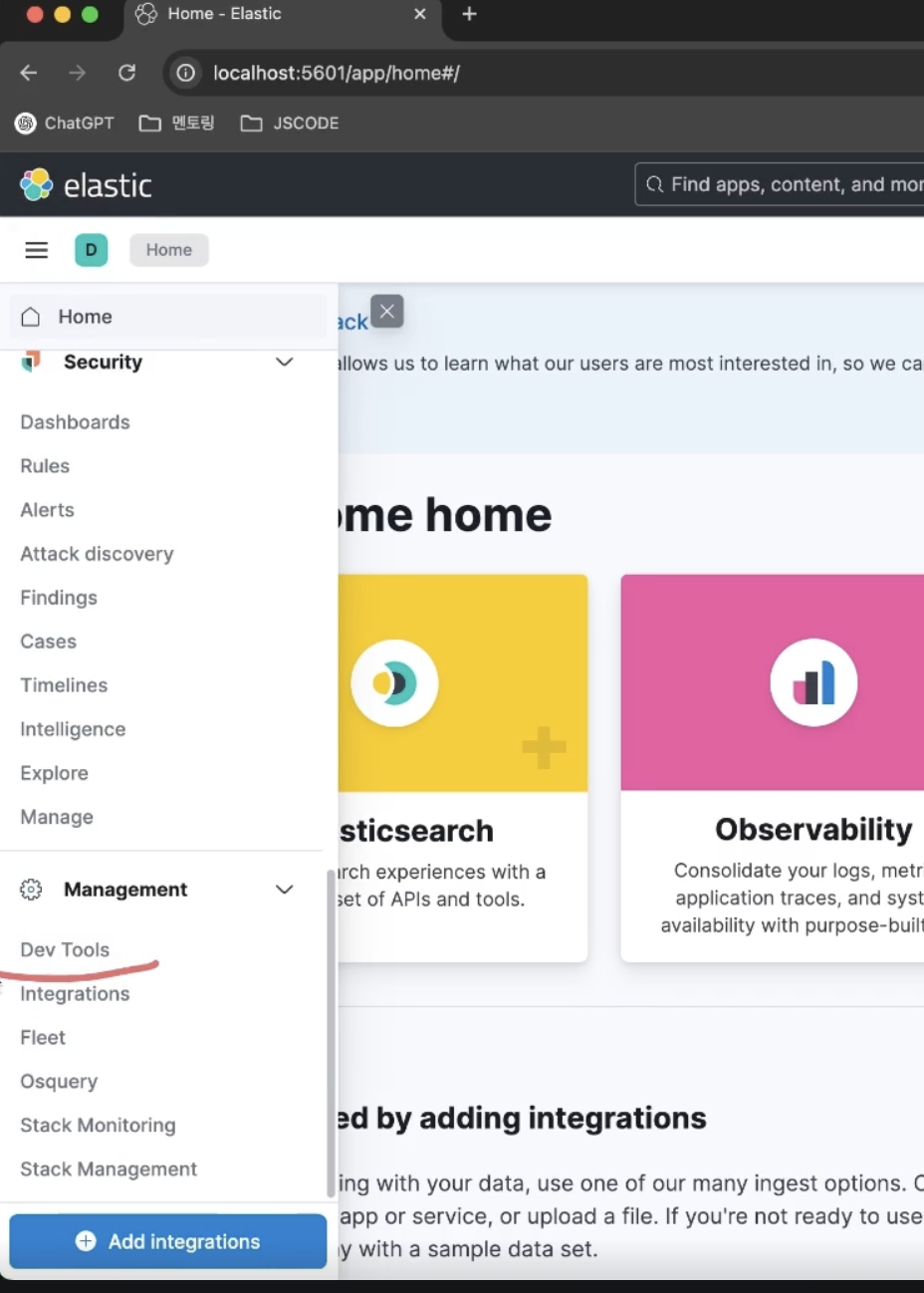Open Timelines under Security
Viewport: 924px width, 1293px height.
click(64, 685)
